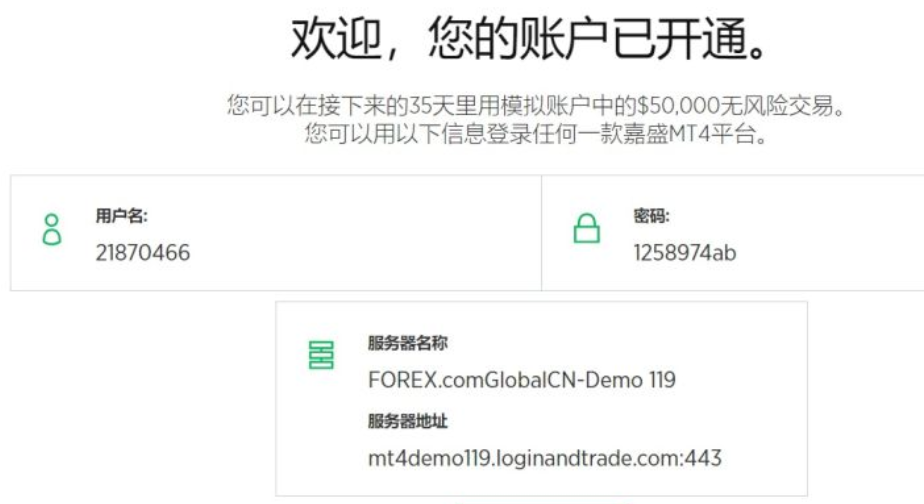Click the $50,000 demo account description line

click(536, 106)
